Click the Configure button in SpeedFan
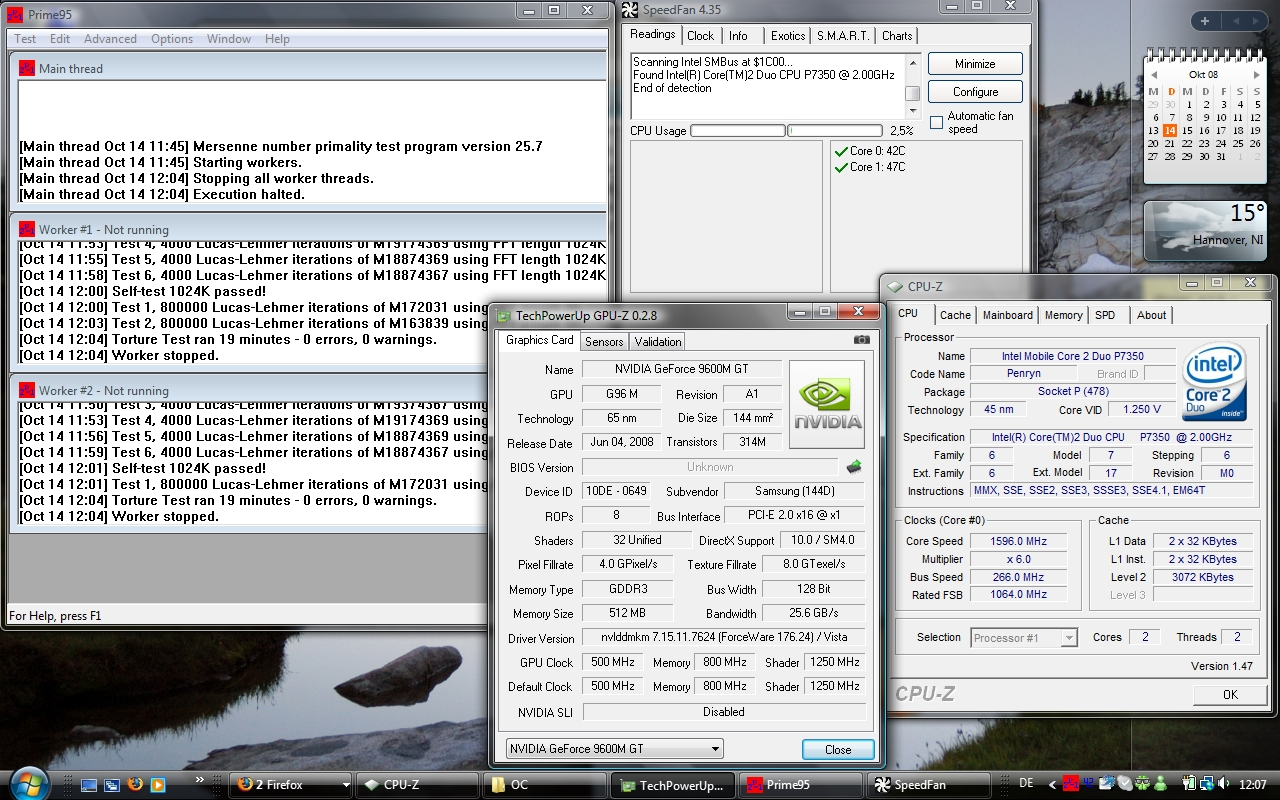The width and height of the screenshot is (1280, 800). (x=975, y=92)
